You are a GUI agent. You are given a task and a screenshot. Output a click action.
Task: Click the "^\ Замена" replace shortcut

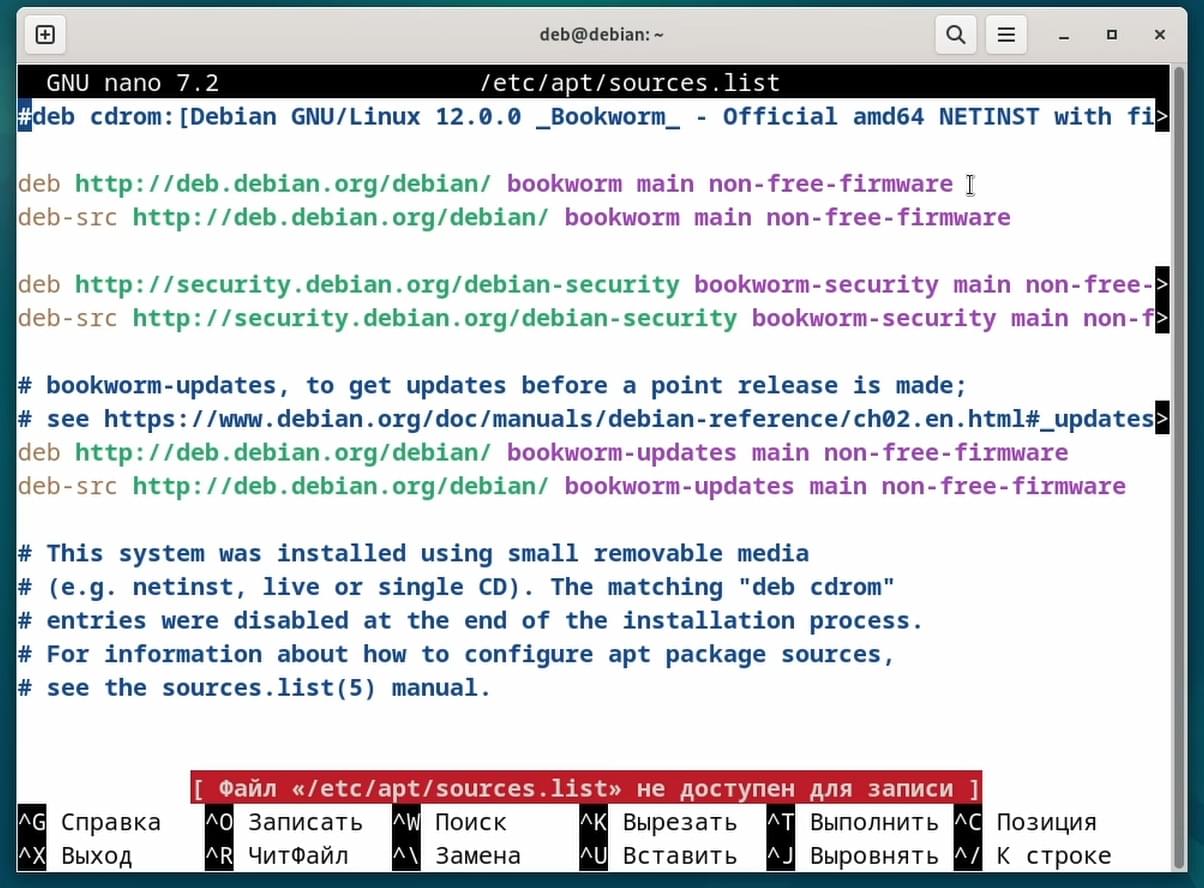[x=456, y=856]
